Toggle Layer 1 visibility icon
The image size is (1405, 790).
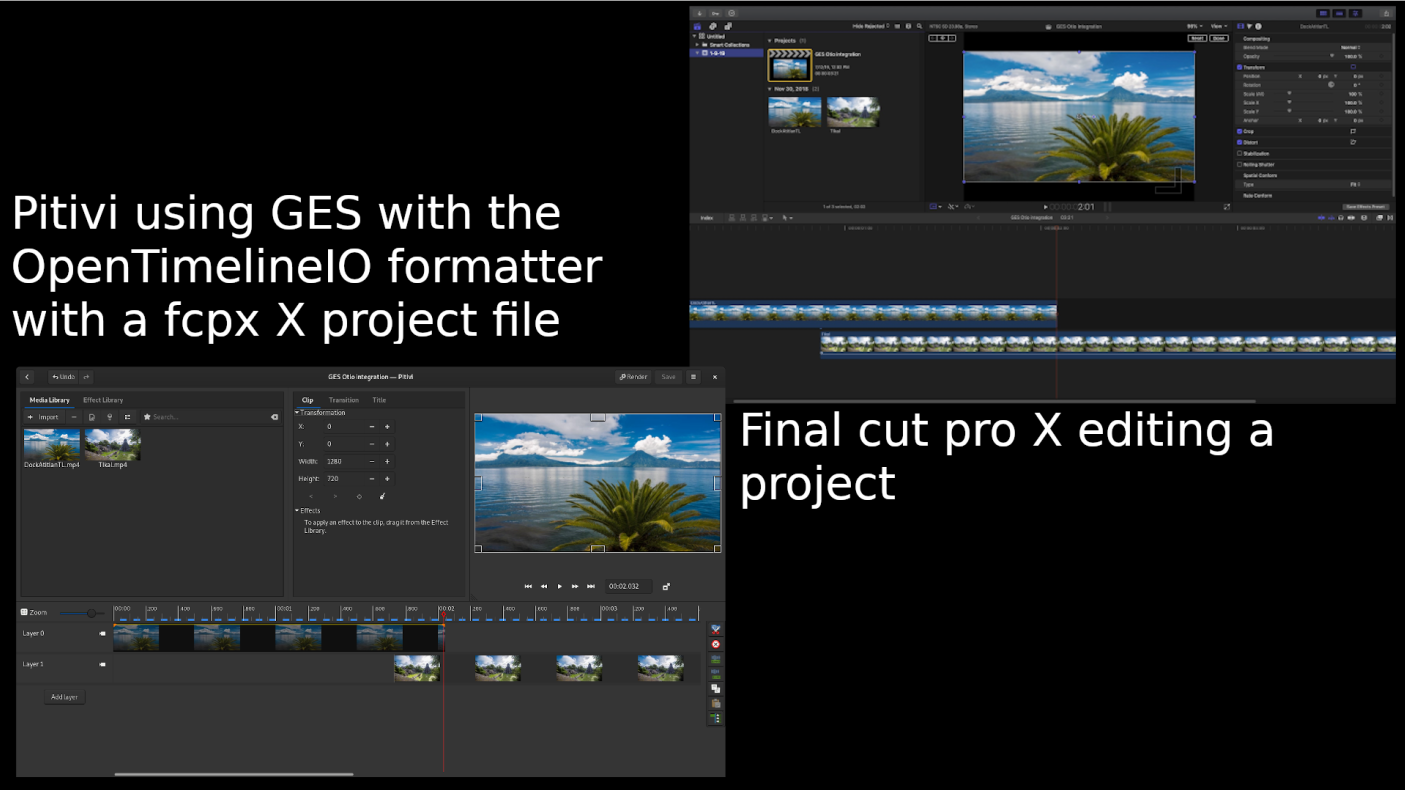[x=102, y=664]
